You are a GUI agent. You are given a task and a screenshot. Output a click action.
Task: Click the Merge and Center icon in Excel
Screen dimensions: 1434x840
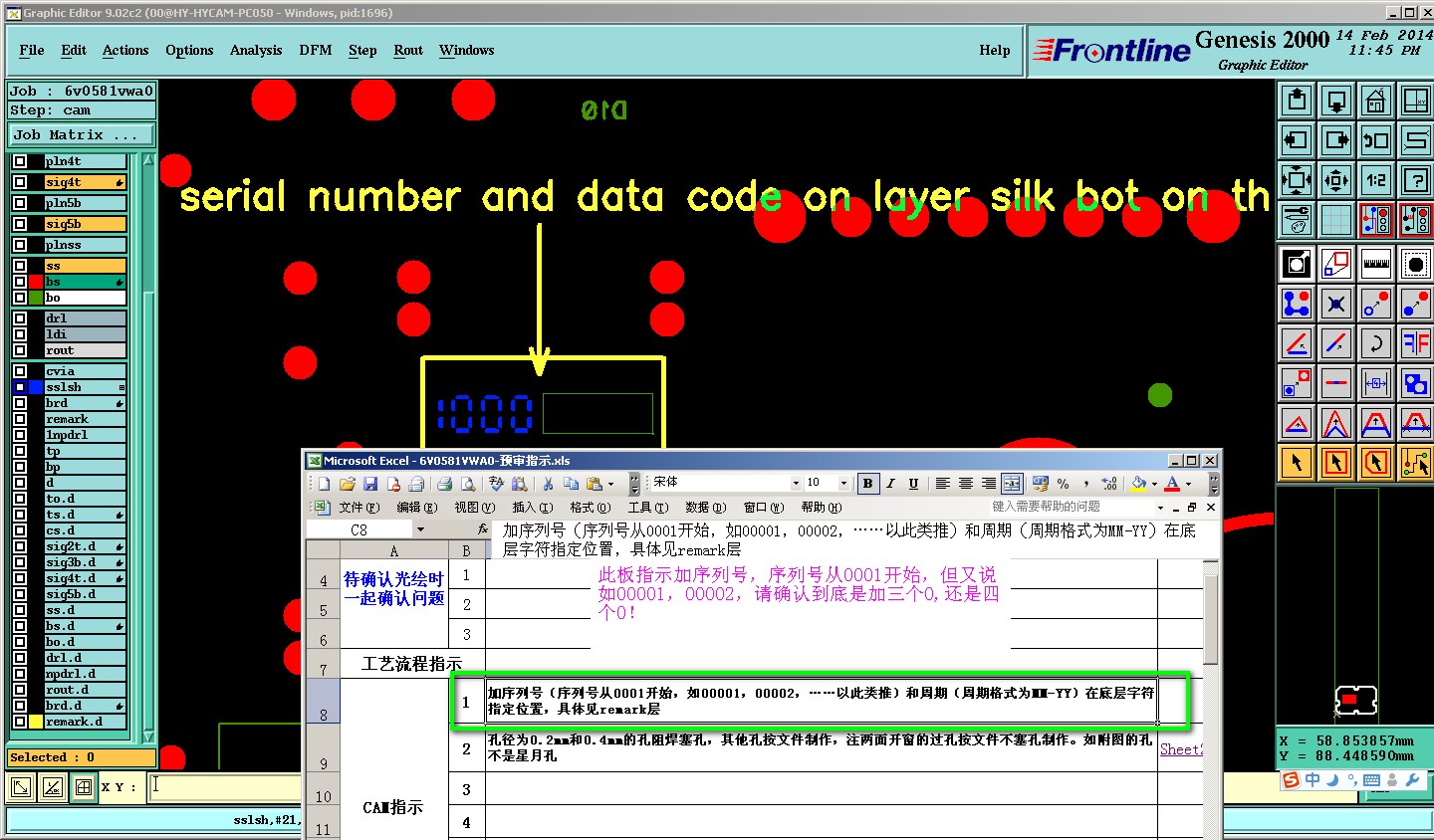[x=1012, y=484]
